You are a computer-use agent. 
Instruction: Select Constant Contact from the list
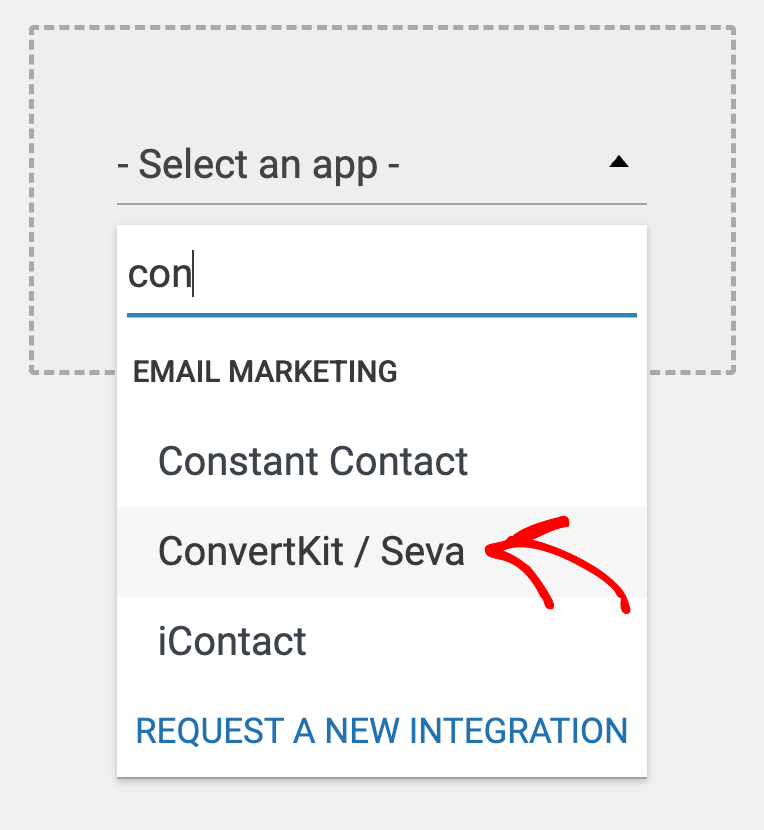coord(313,461)
